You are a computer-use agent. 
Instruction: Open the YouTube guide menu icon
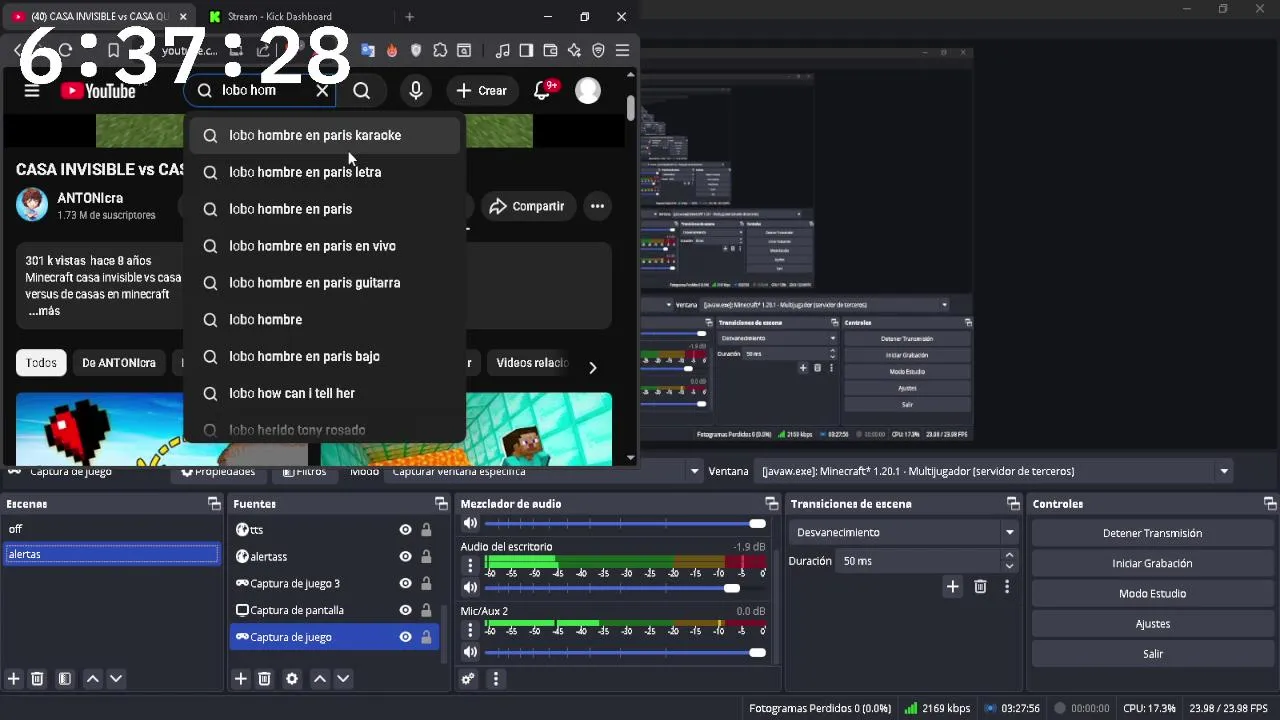pyautogui.click(x=32, y=91)
